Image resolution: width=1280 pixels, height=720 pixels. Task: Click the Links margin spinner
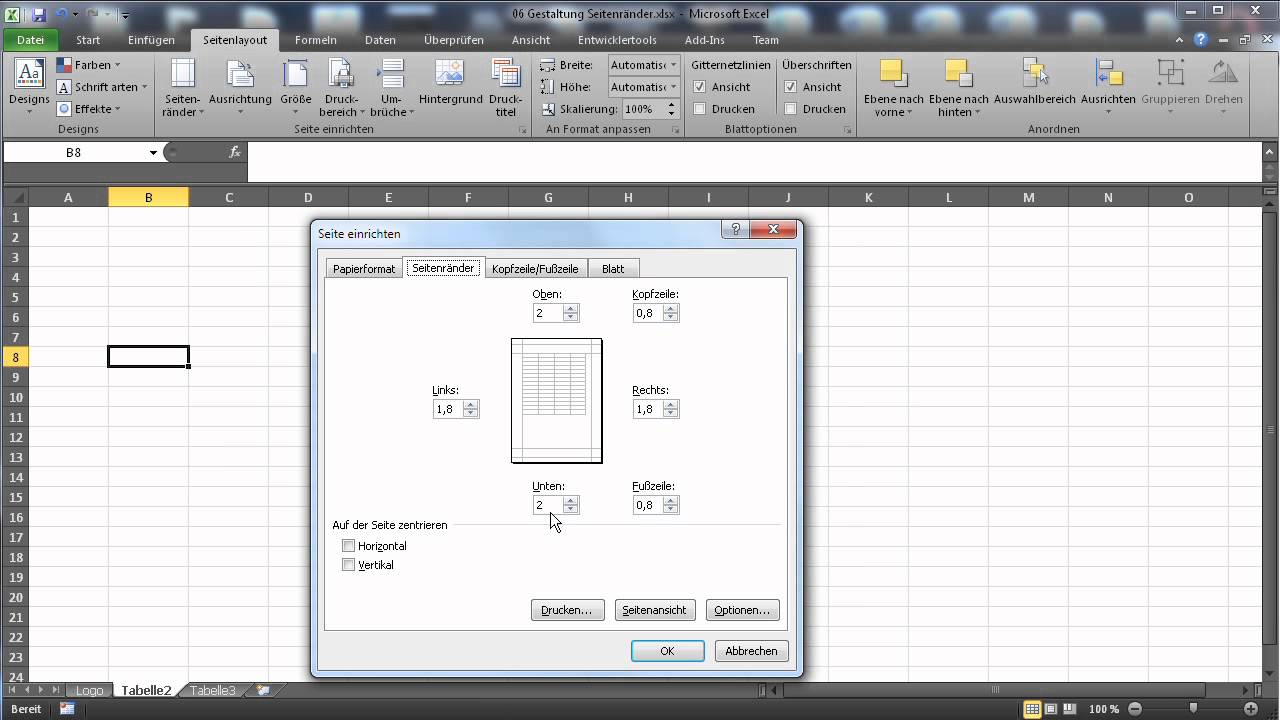471,409
